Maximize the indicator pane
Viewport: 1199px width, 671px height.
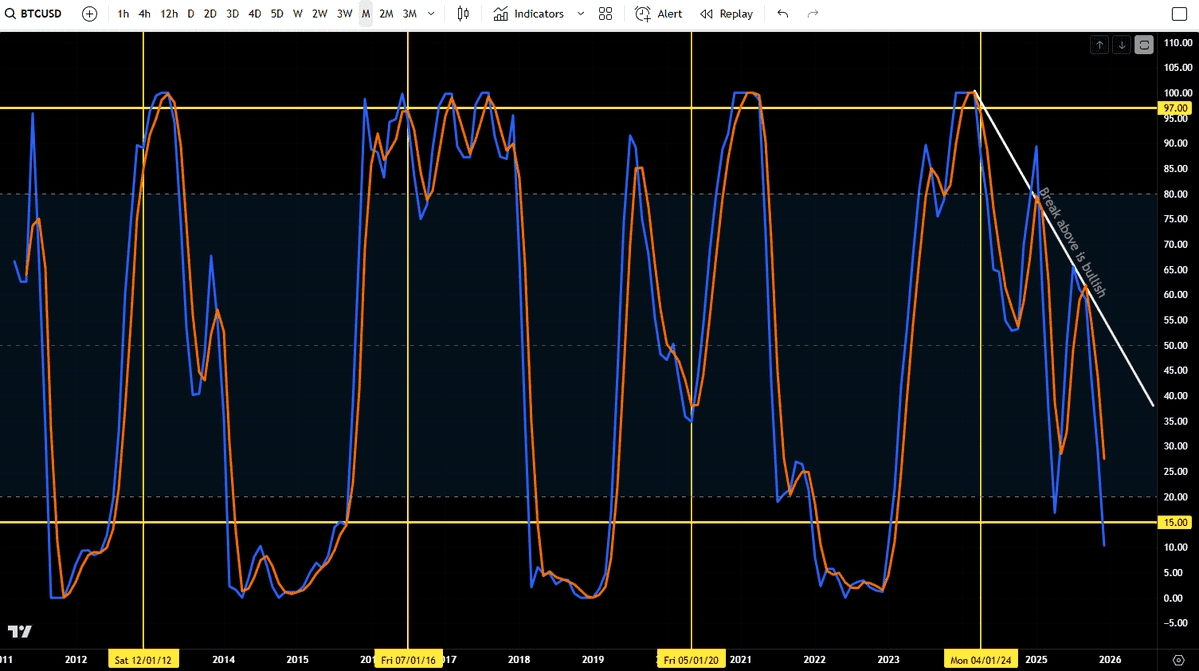coord(1144,45)
